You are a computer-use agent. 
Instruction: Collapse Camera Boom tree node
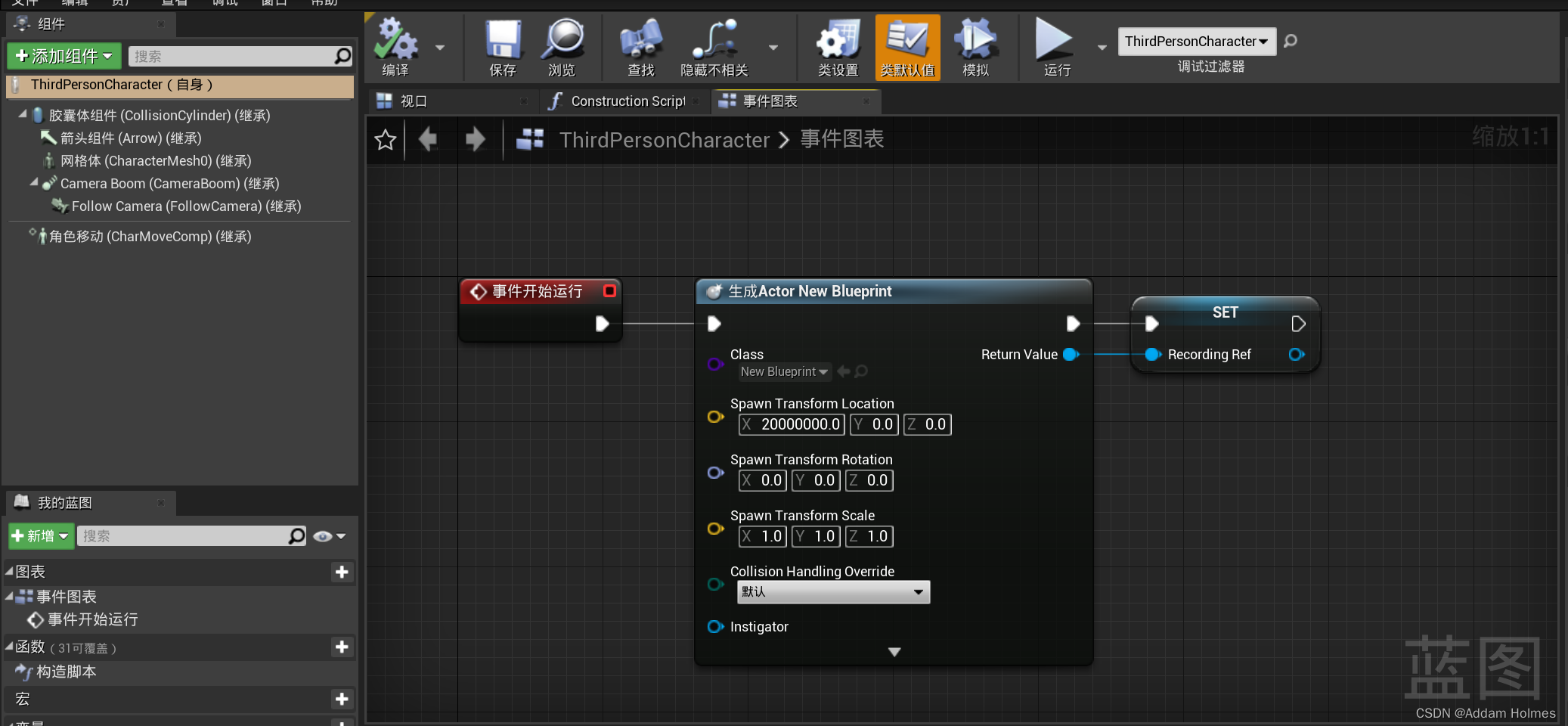(x=34, y=182)
